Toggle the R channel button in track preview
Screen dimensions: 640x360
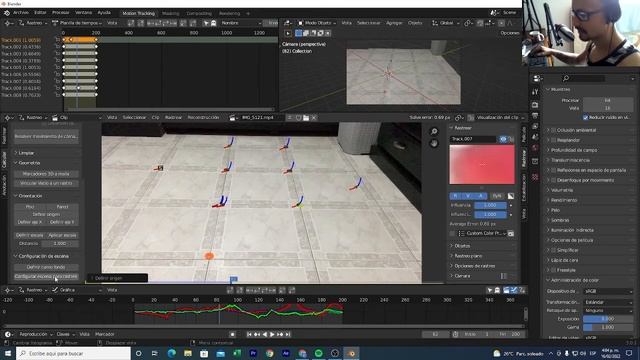[x=456, y=196]
